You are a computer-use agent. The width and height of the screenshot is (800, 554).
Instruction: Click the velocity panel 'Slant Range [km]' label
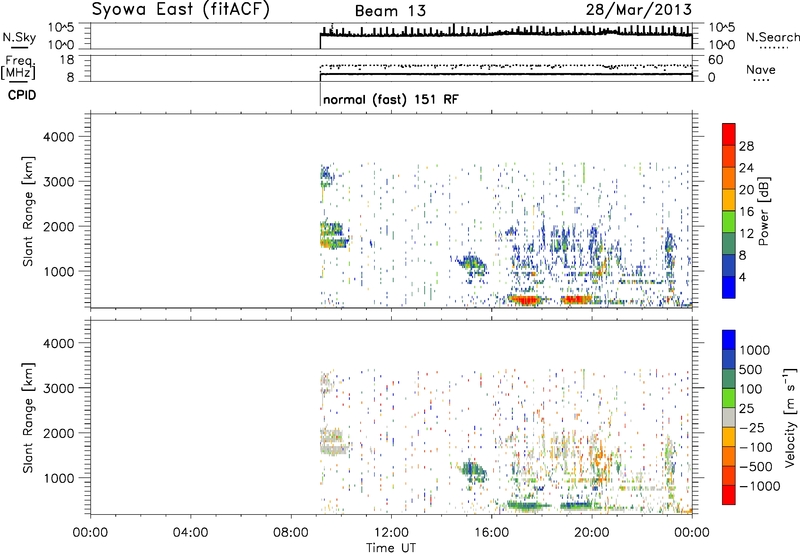28,417
